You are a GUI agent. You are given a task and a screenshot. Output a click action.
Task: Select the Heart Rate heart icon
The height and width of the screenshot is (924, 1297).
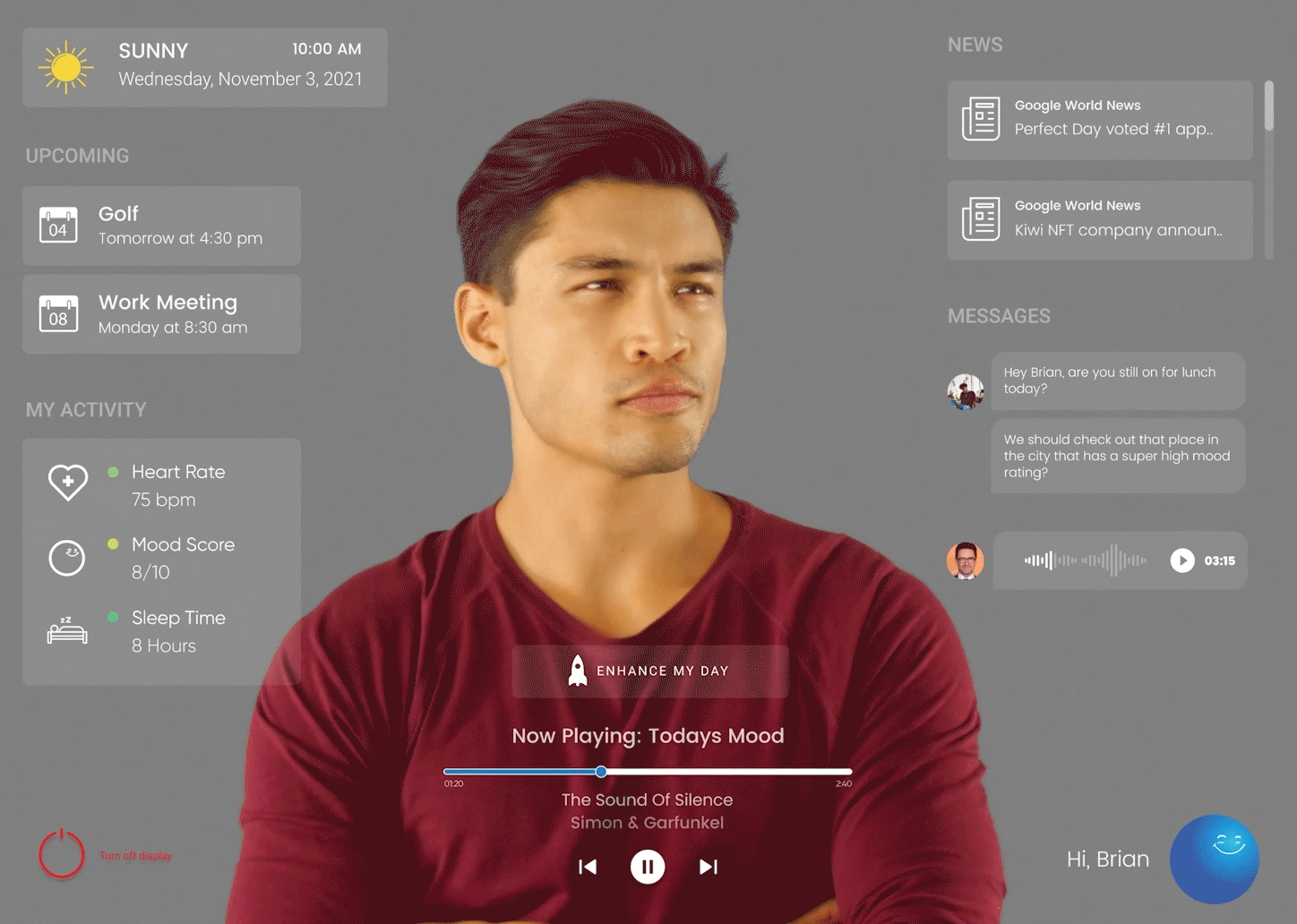[68, 482]
